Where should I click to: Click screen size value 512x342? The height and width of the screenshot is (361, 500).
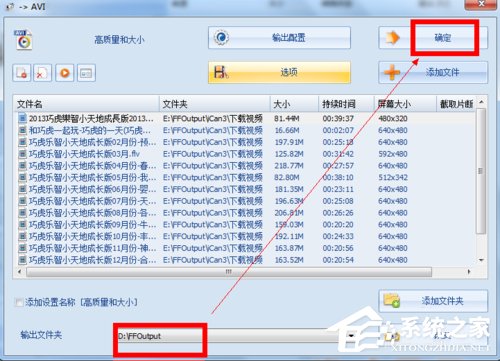pos(393,177)
